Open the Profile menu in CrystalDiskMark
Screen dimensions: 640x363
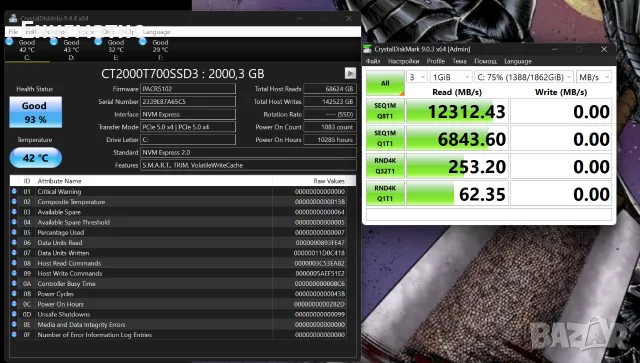click(x=436, y=61)
